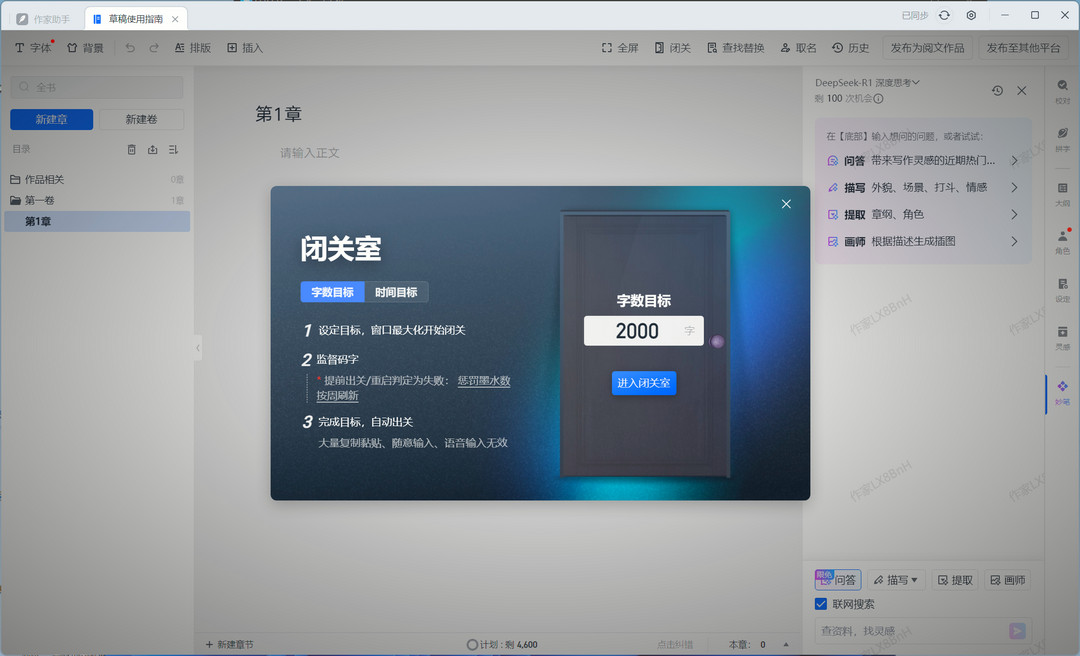Expand the 提取 章纲、角色 suggestion row

pos(922,214)
